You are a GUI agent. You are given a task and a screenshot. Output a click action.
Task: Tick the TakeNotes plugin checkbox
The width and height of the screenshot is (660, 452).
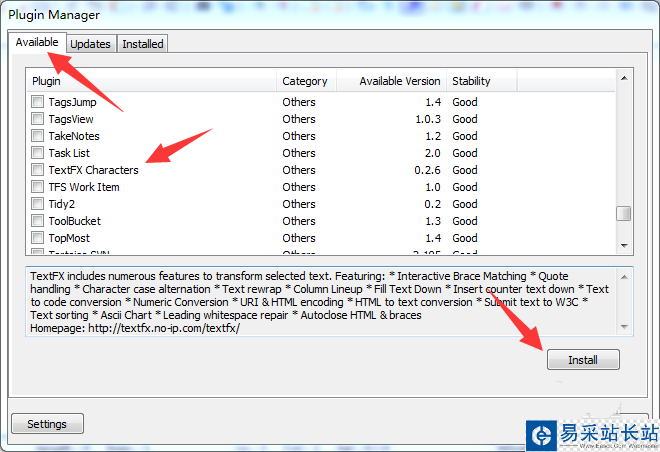(37, 136)
